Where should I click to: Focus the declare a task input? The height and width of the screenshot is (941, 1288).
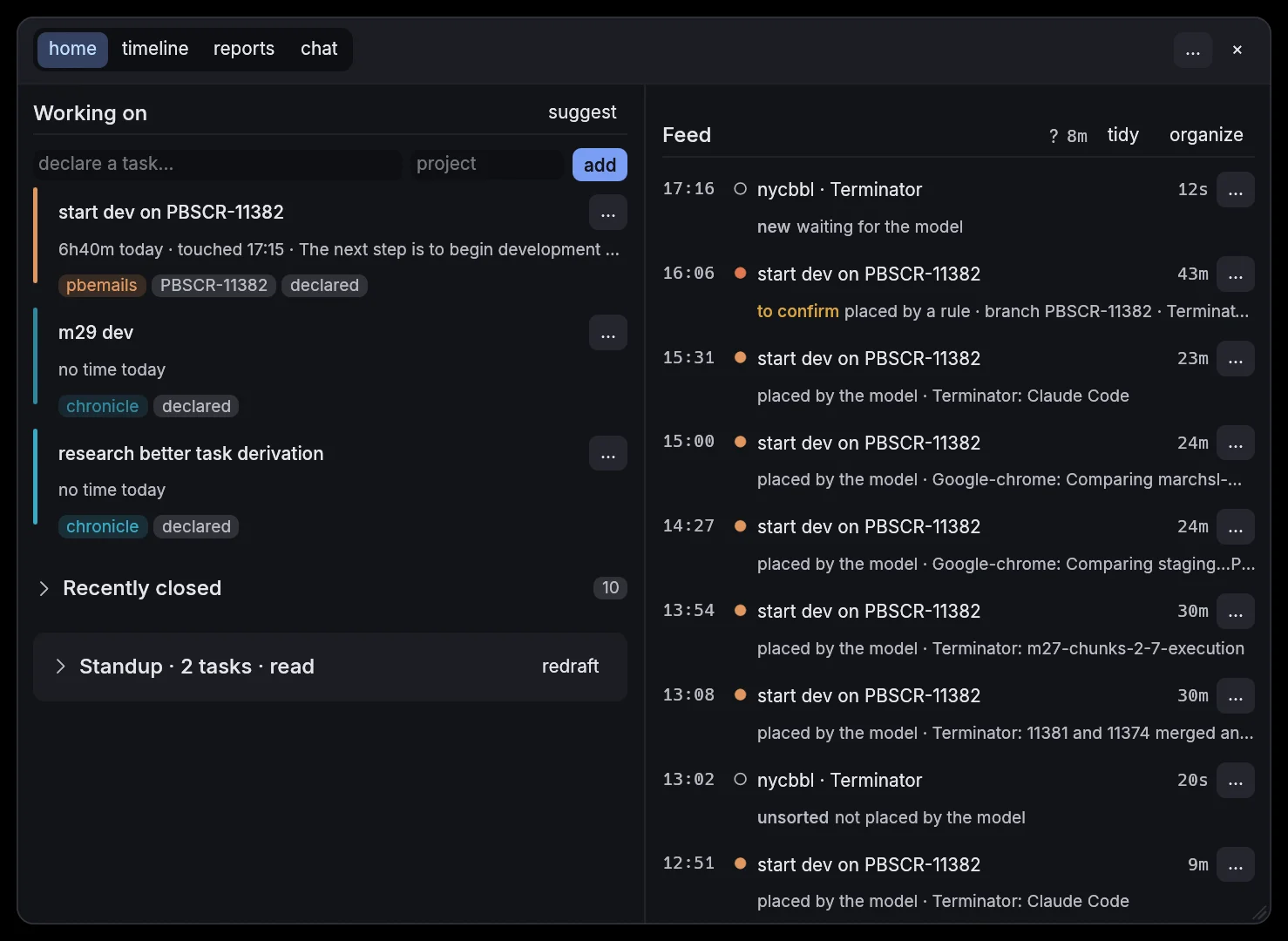pos(218,164)
